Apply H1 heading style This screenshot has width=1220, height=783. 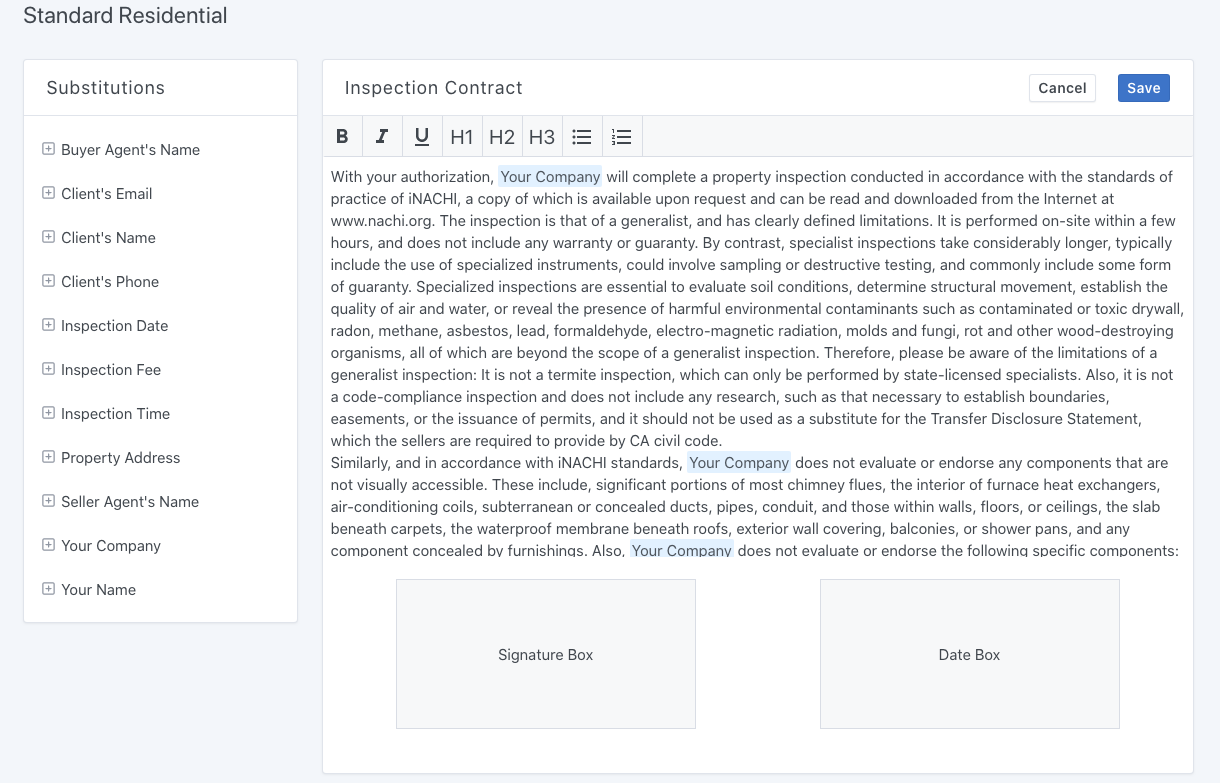coord(462,137)
